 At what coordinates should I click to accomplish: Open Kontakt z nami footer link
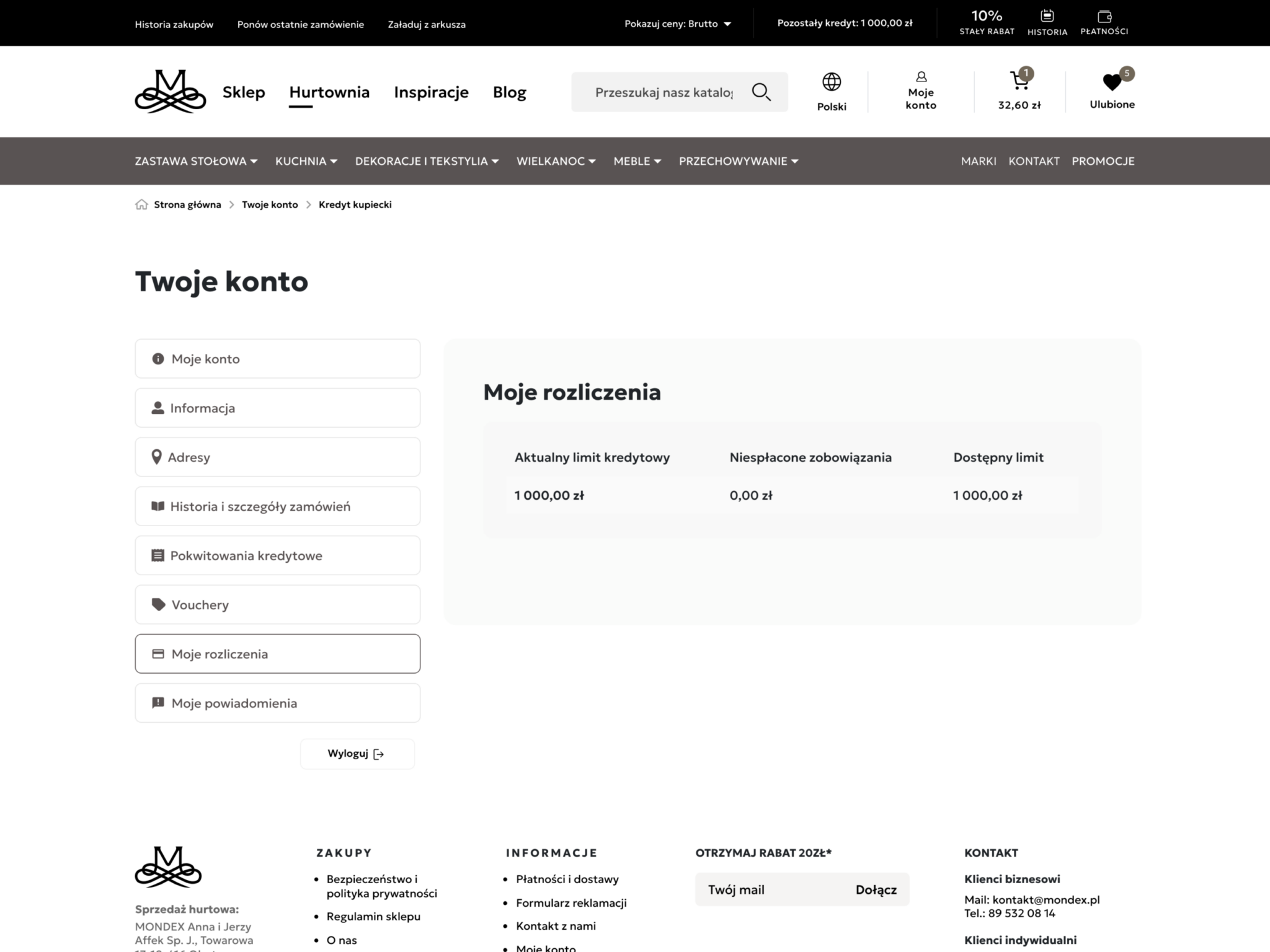click(x=556, y=926)
